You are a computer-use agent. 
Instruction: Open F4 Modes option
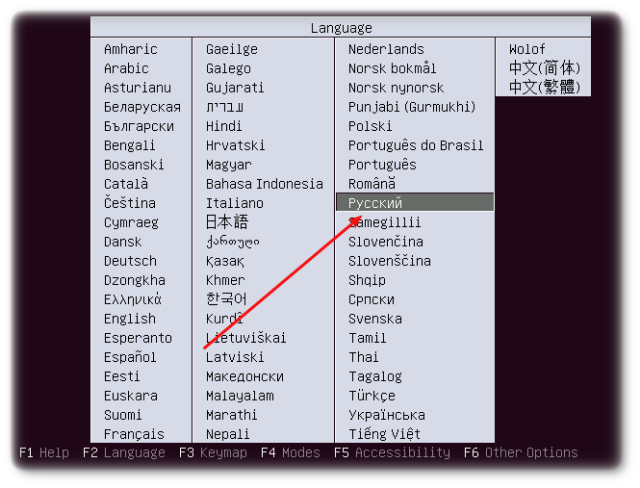click(x=290, y=453)
